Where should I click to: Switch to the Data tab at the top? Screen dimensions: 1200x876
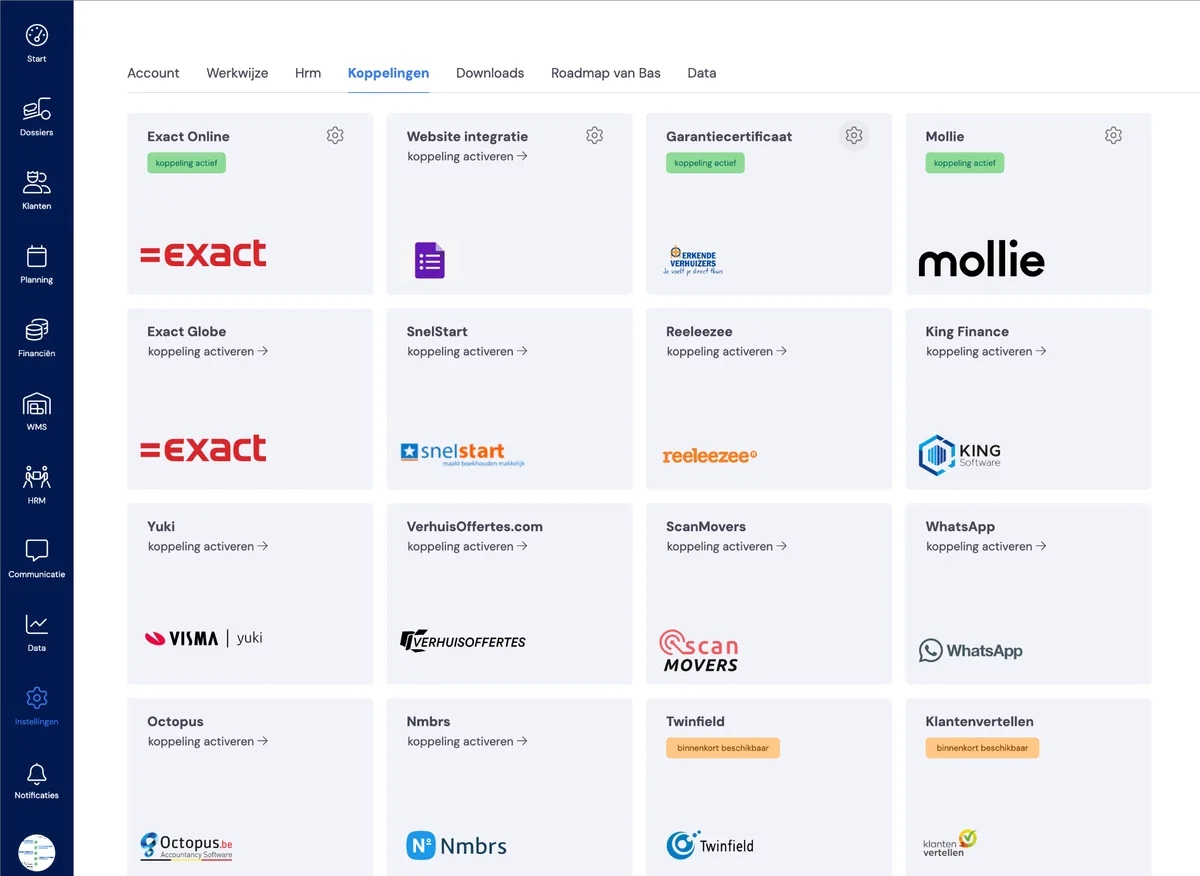[x=702, y=73]
